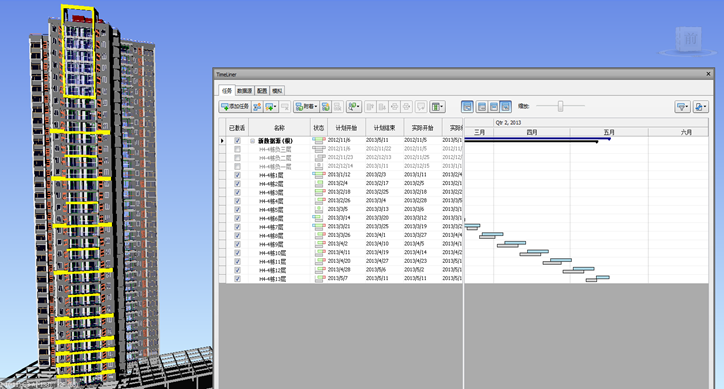Click the indent task icon

(394, 107)
